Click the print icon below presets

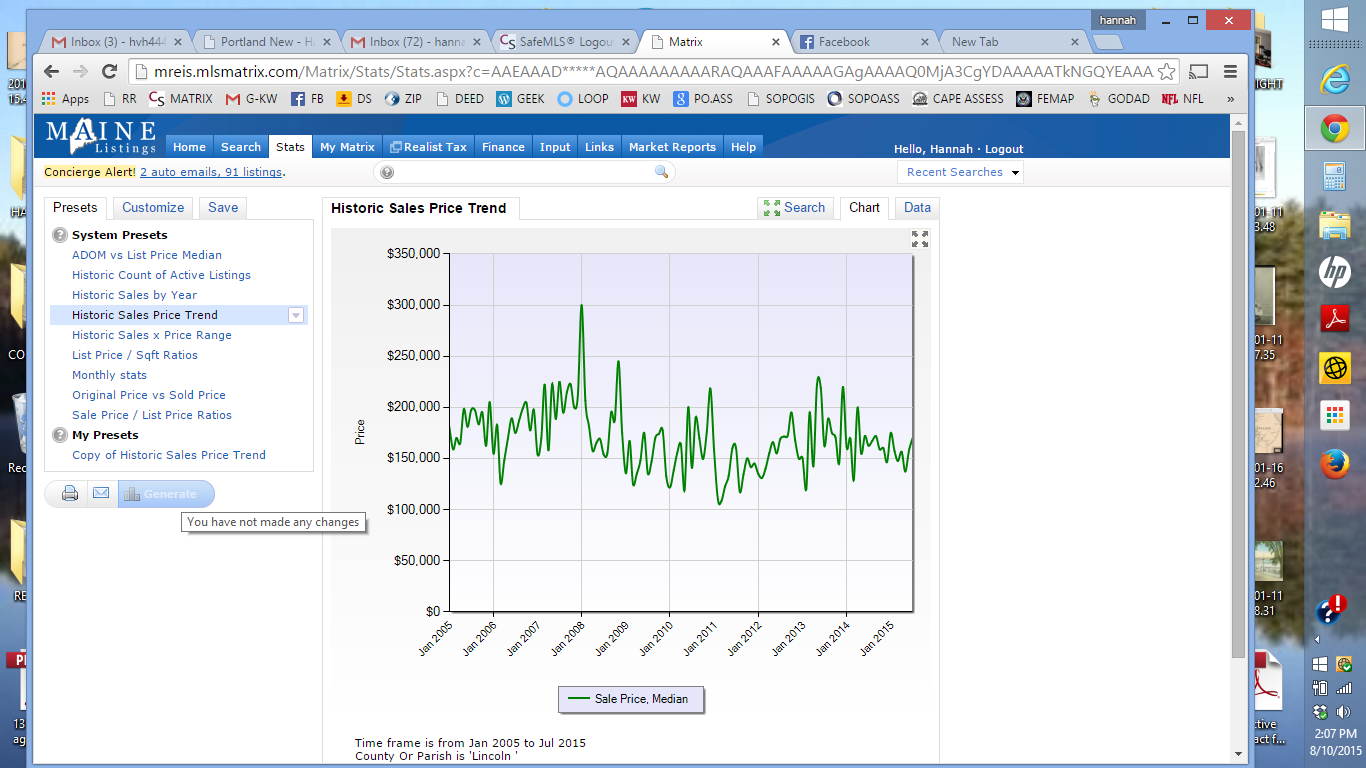[x=70, y=494]
